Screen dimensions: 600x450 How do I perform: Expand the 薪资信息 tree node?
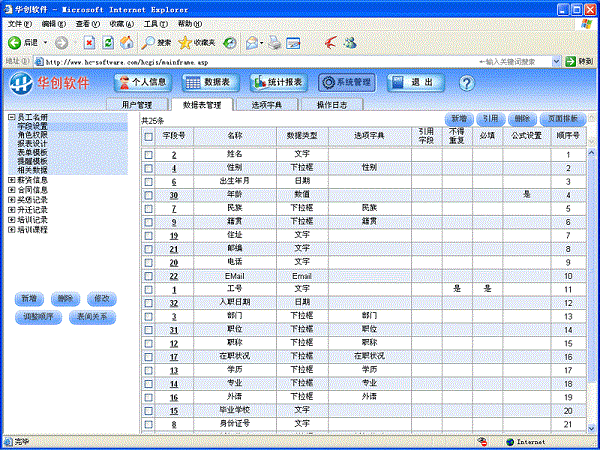(x=11, y=181)
